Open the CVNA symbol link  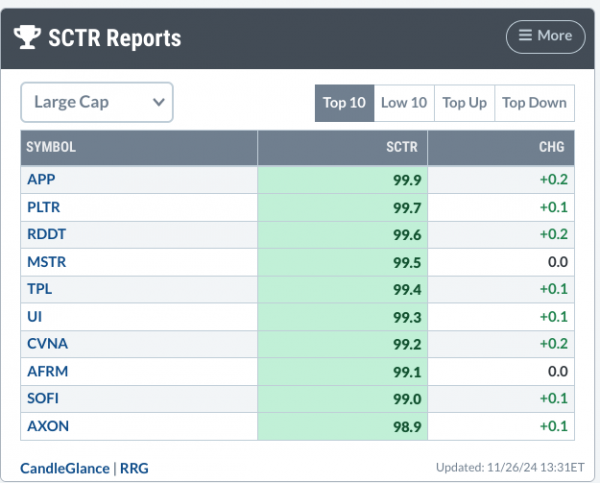coord(47,343)
